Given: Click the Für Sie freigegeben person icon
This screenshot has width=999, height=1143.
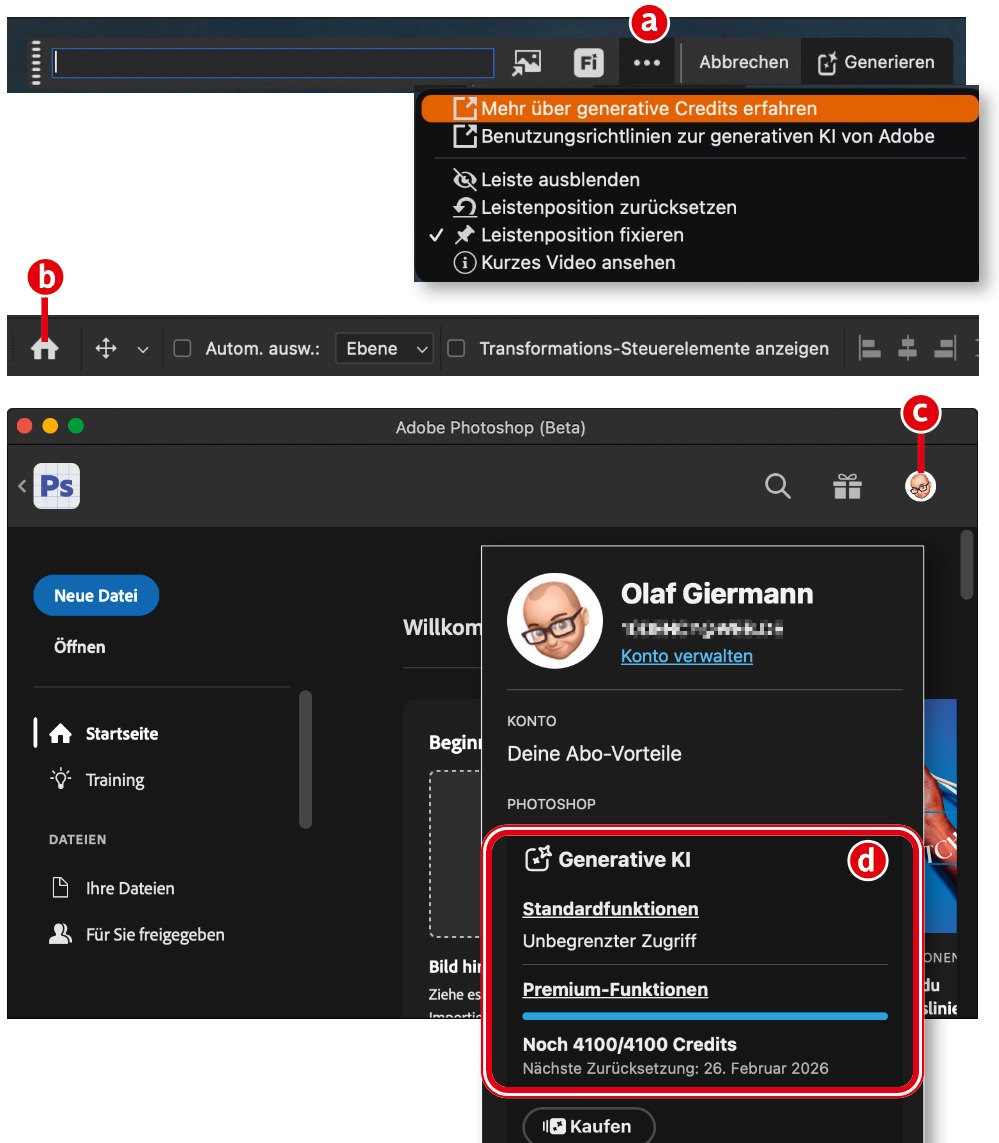Looking at the screenshot, I should [61, 934].
